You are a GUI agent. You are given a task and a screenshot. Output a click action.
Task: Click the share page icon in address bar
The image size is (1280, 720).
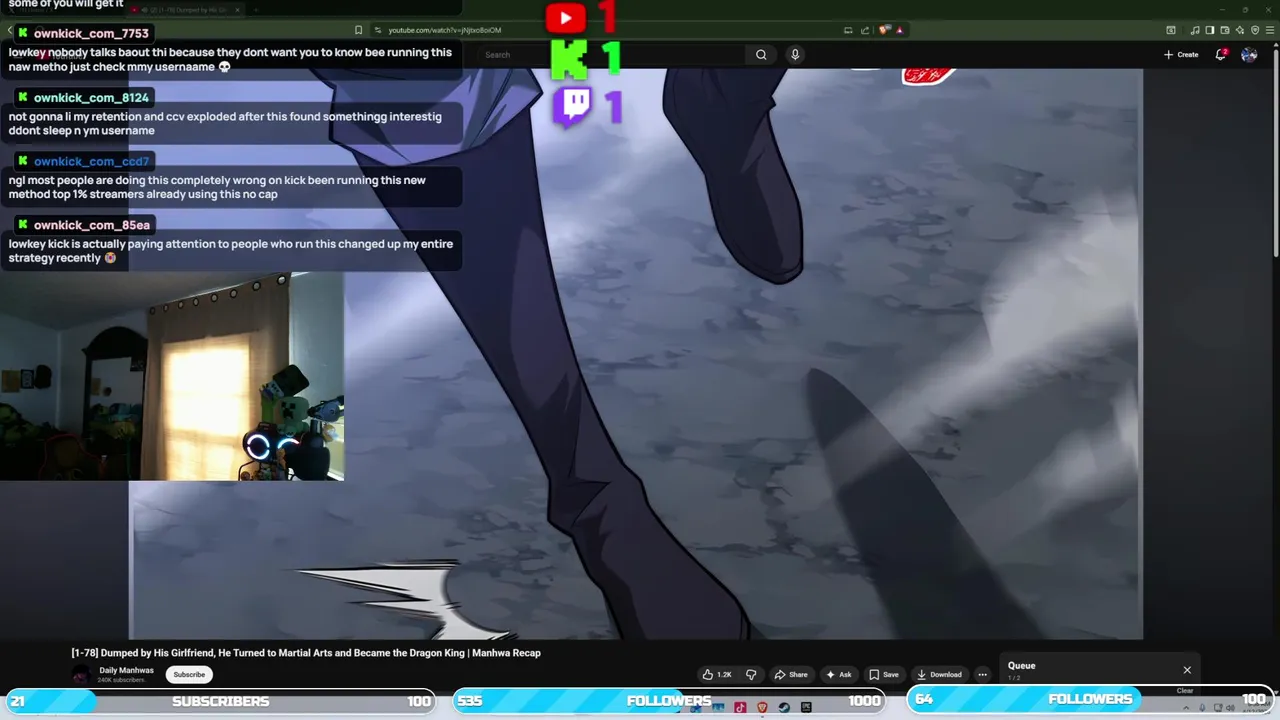pyautogui.click(x=865, y=30)
